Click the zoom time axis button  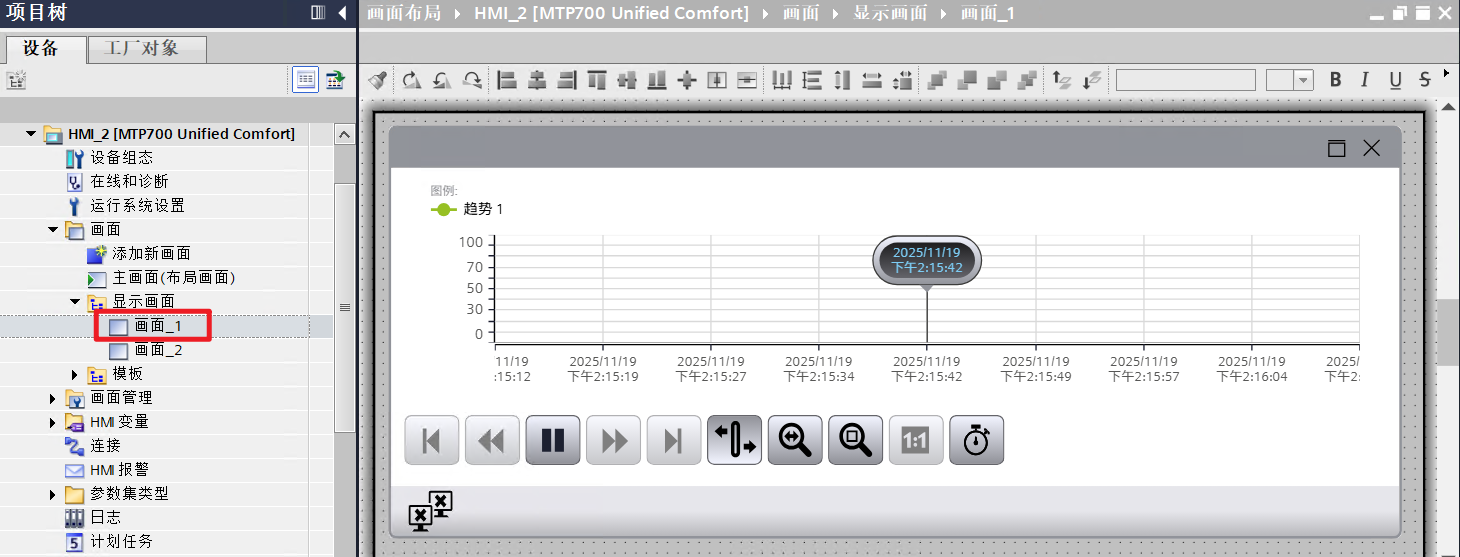(x=795, y=440)
